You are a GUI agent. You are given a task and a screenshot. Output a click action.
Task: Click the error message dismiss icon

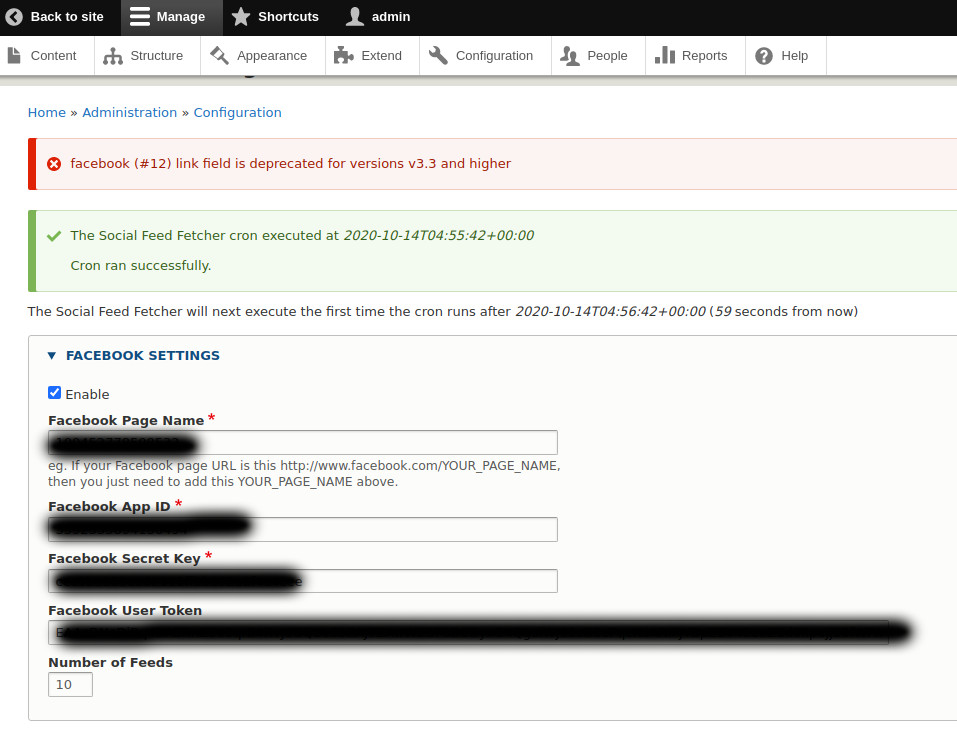[54, 163]
